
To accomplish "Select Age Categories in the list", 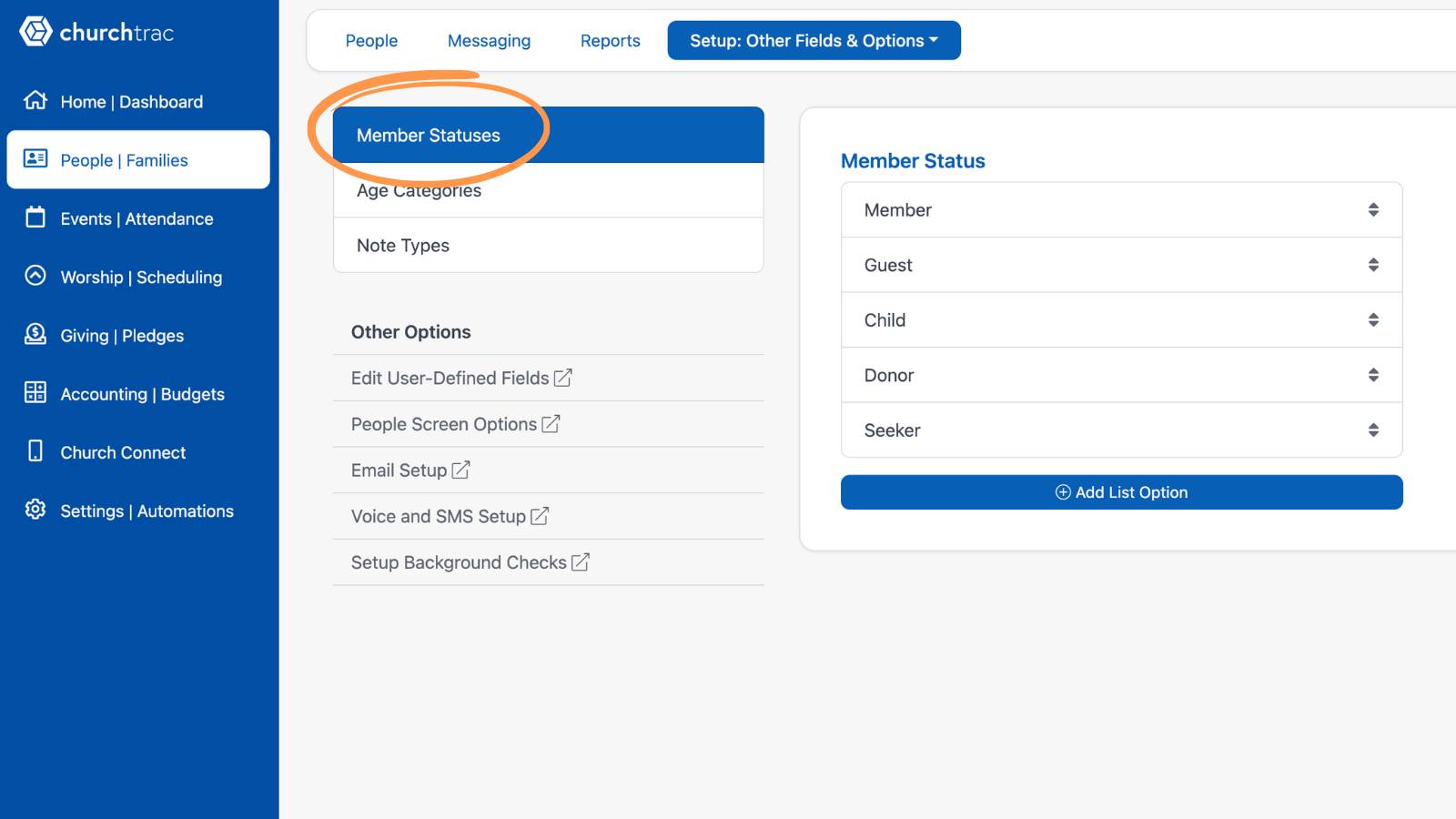I will 549,190.
